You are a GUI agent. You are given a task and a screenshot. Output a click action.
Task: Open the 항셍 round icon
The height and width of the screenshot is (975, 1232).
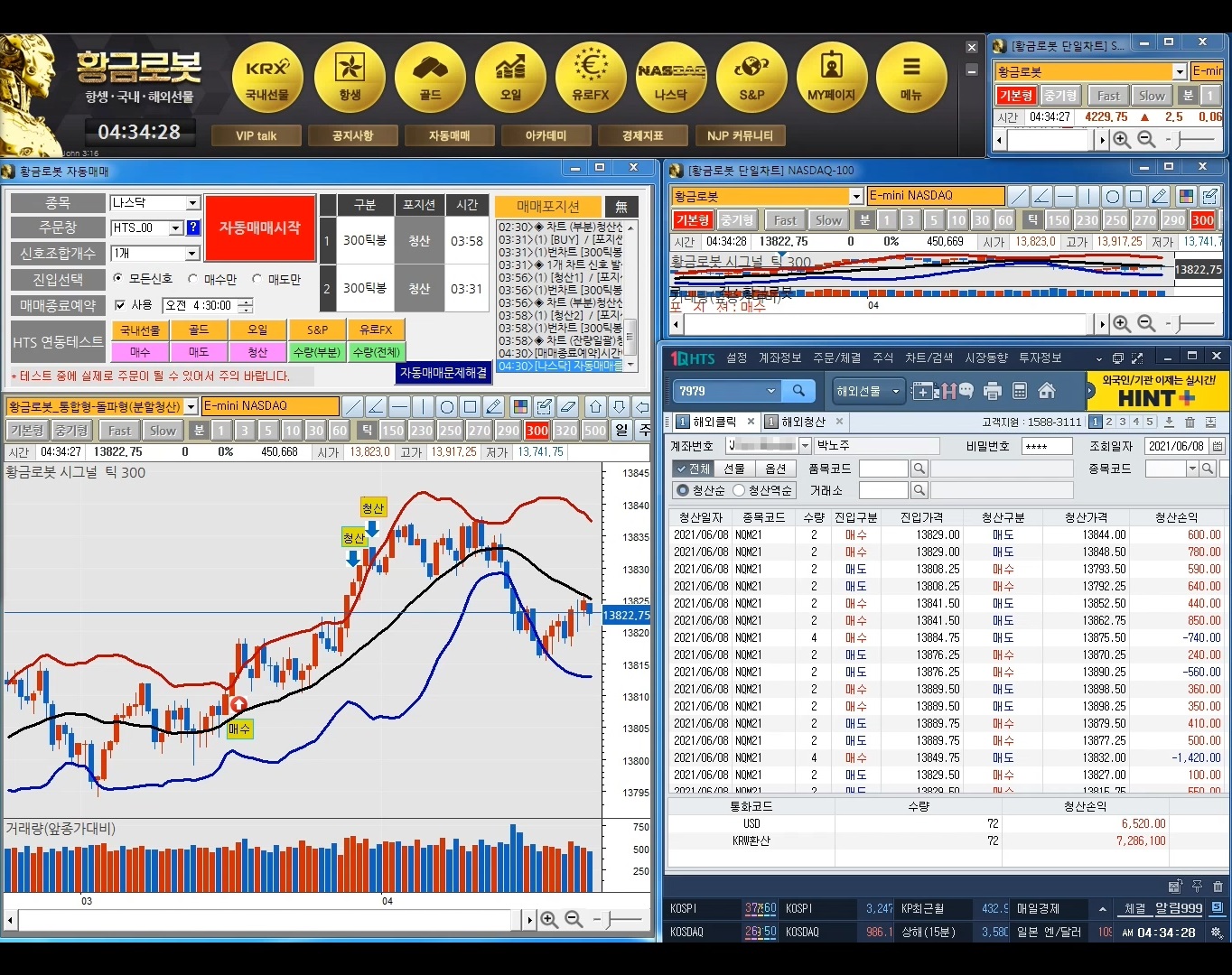(350, 79)
